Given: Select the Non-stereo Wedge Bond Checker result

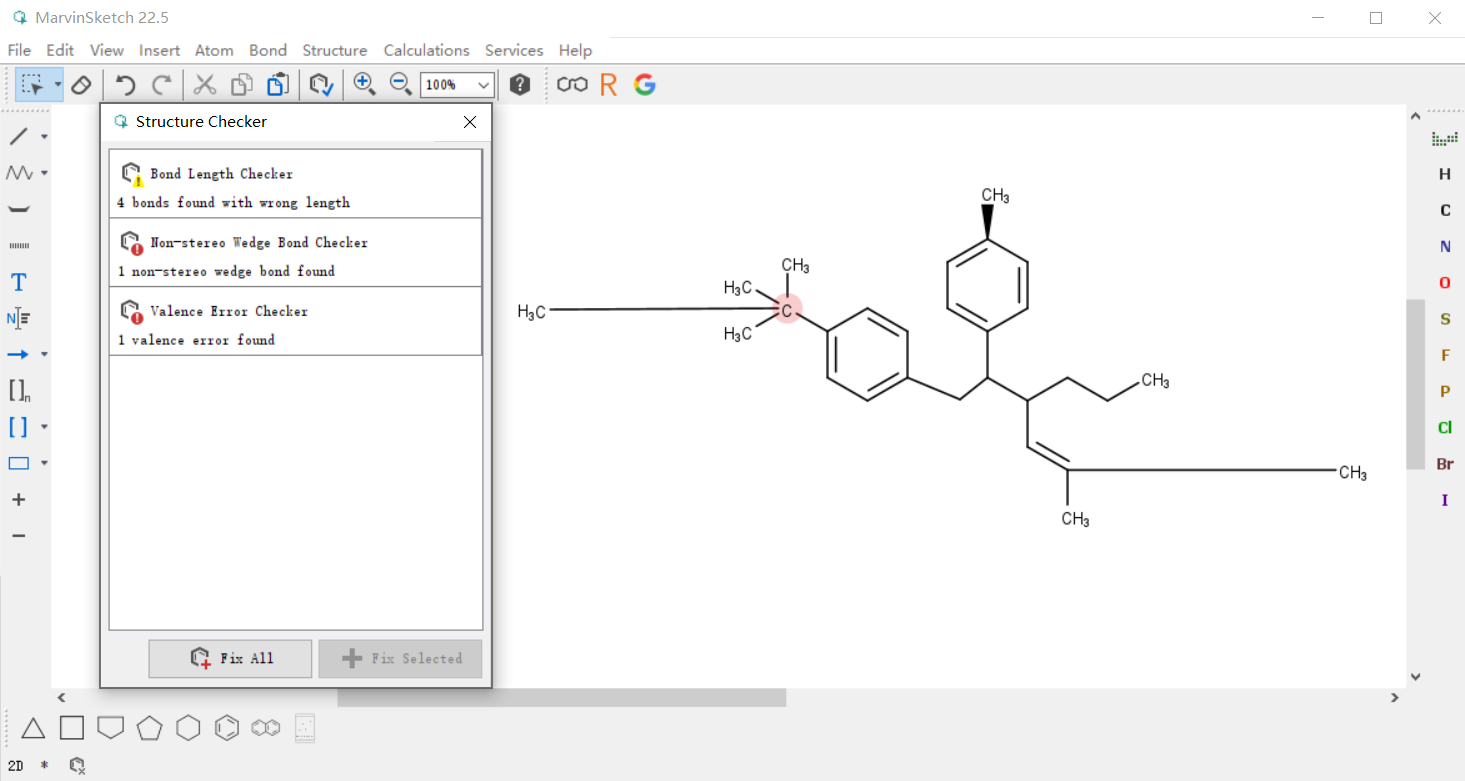Looking at the screenshot, I should pyautogui.click(x=296, y=253).
